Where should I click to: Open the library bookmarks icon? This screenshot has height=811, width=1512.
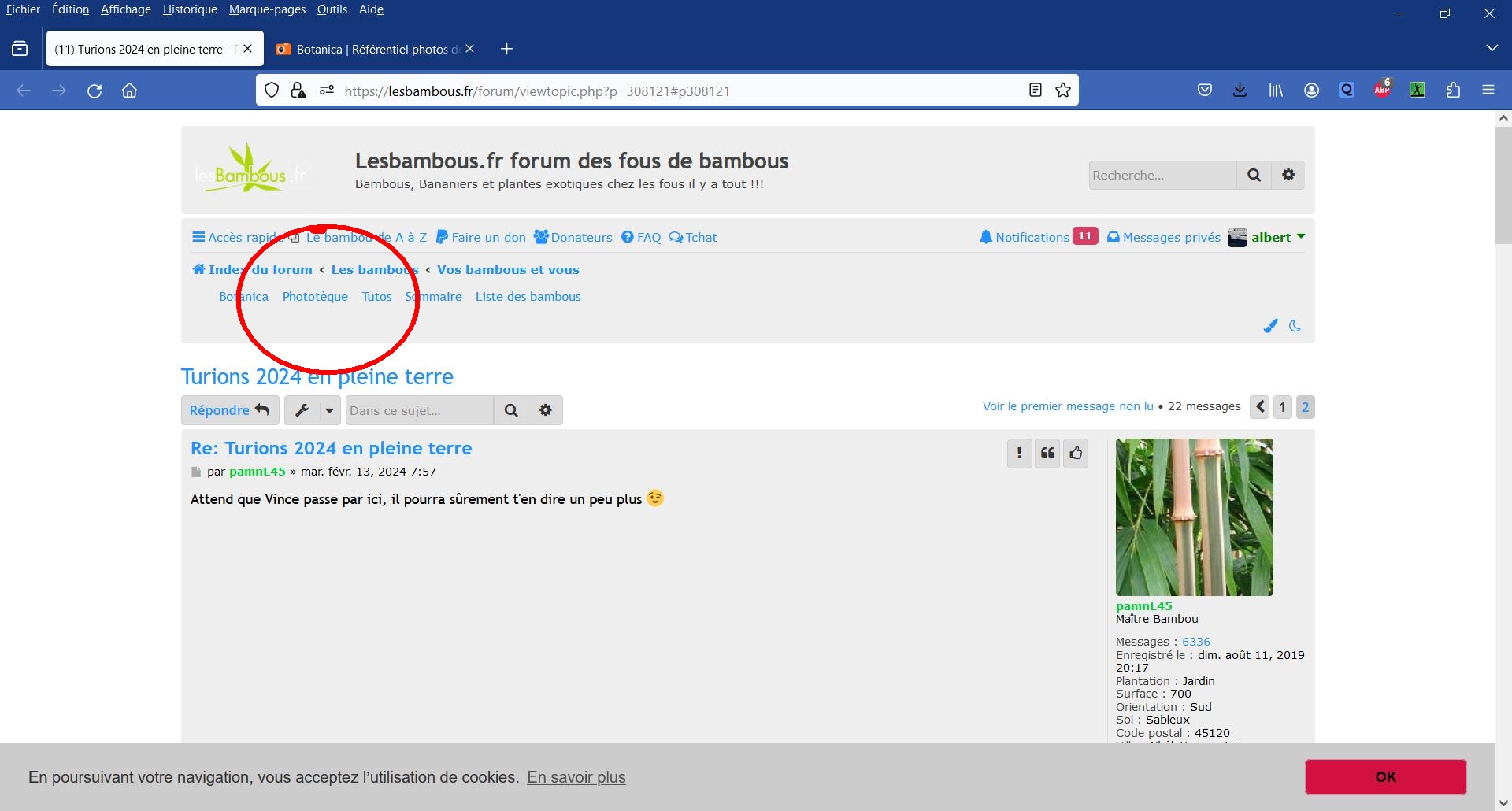tap(1276, 91)
